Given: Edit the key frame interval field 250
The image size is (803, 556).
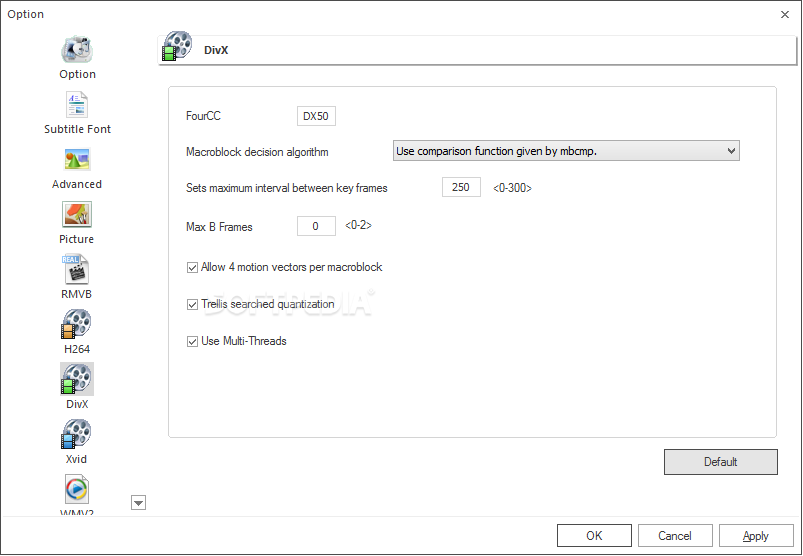Looking at the screenshot, I should coord(461,187).
